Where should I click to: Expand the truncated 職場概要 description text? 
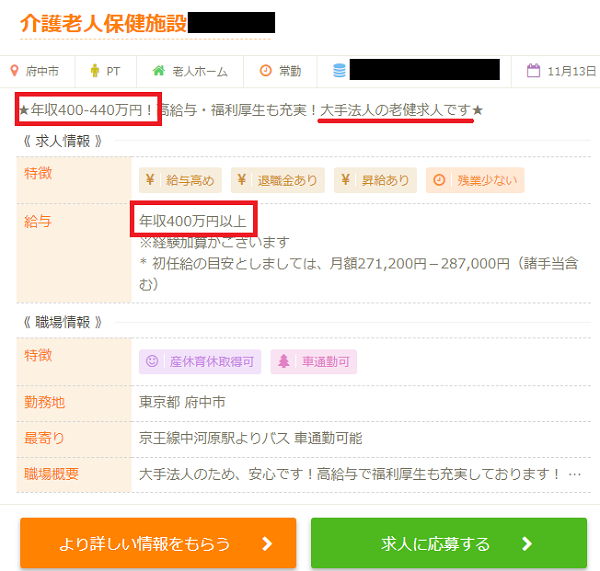575,473
